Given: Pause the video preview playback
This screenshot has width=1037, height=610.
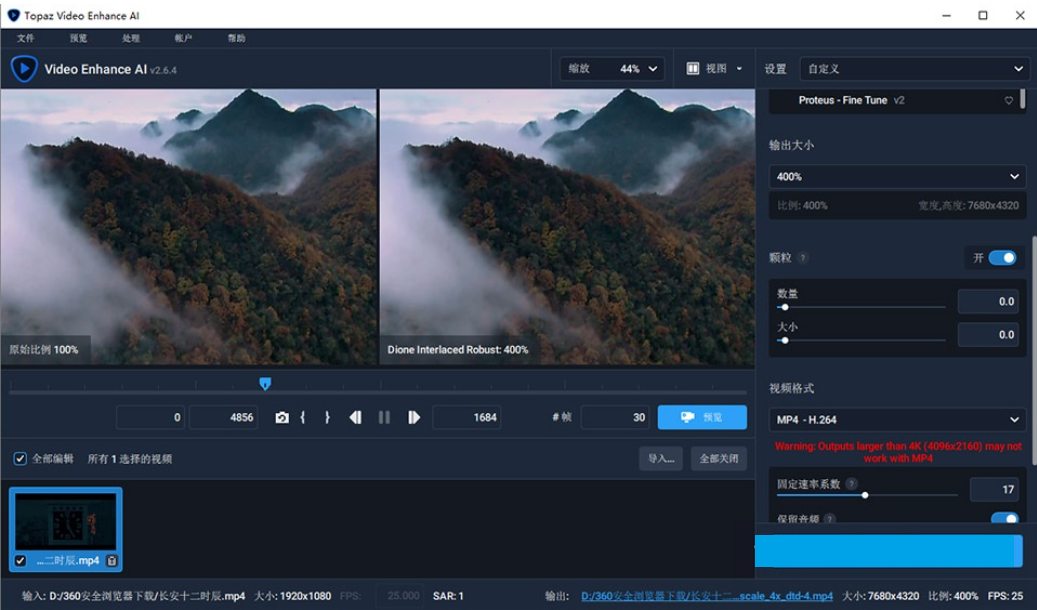Looking at the screenshot, I should [x=385, y=417].
